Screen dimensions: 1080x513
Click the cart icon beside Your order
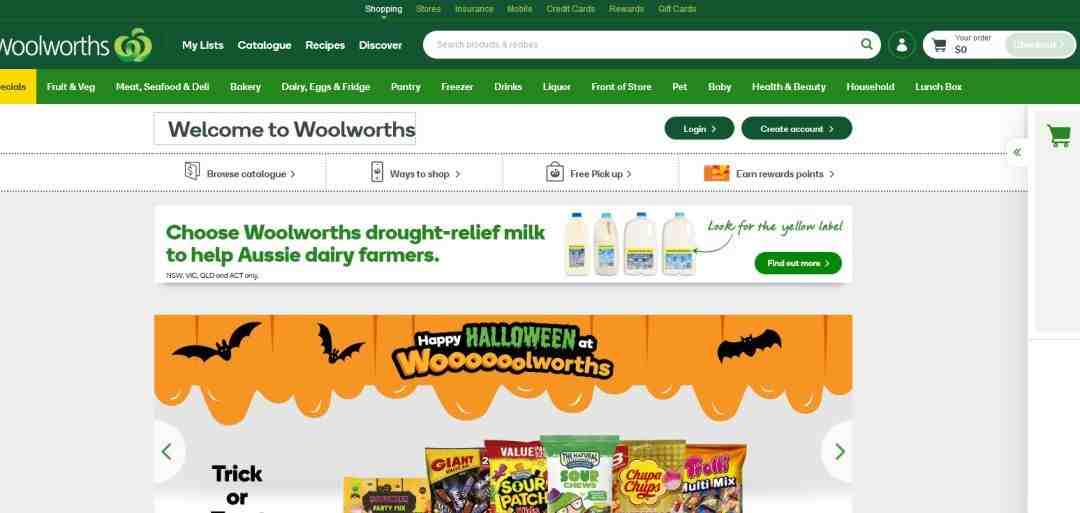[x=939, y=45]
